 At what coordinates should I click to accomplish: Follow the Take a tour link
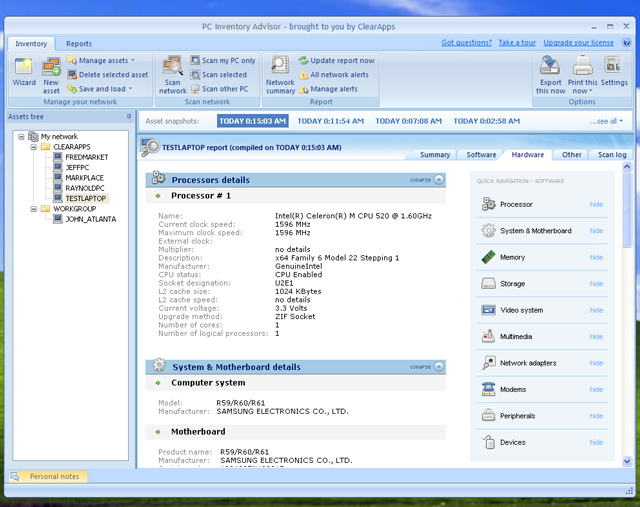[x=517, y=42]
